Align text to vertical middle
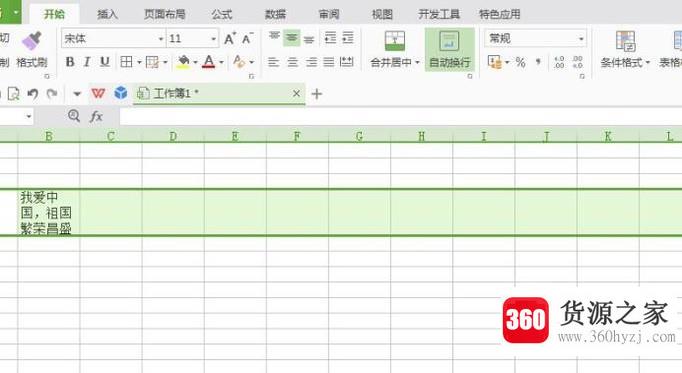The image size is (682, 373). tap(291, 38)
